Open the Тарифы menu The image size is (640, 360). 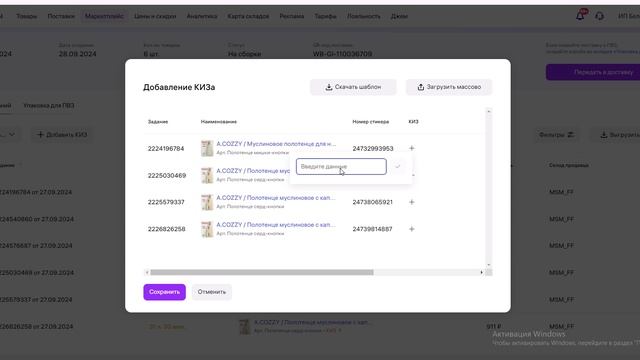click(x=325, y=16)
